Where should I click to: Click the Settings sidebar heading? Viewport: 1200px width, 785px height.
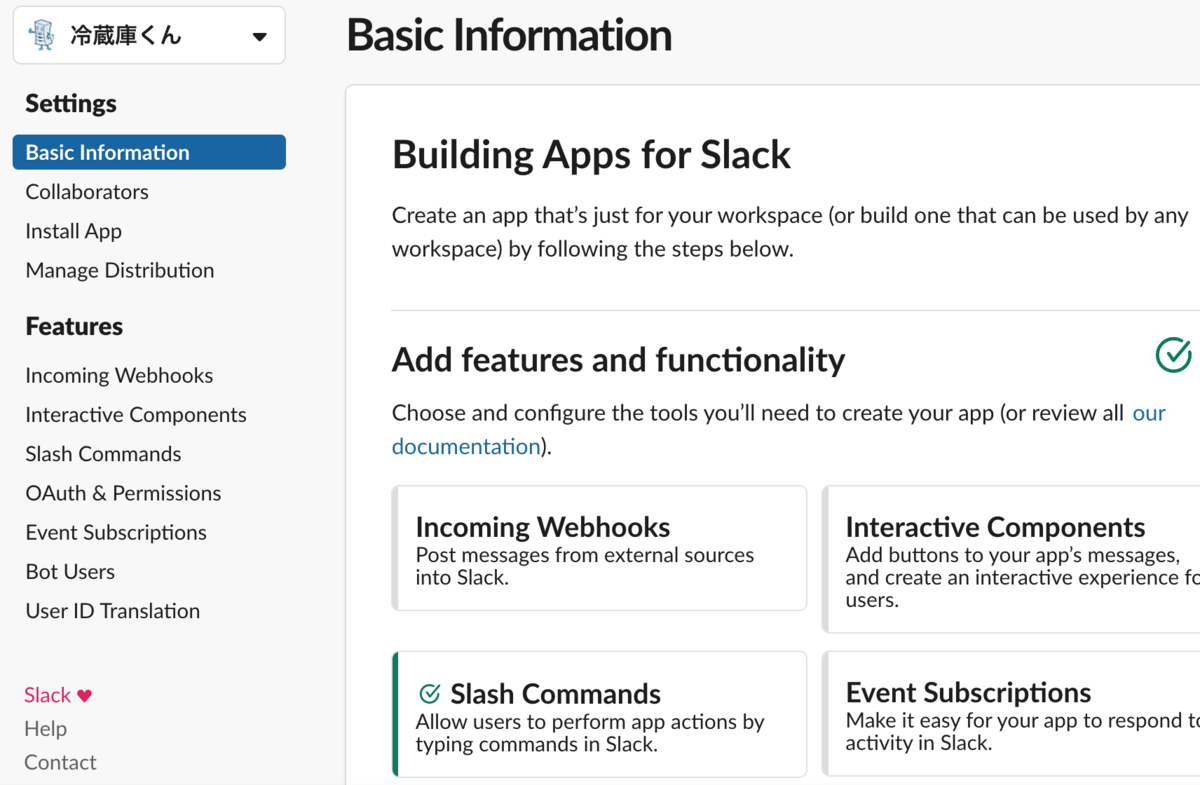tap(71, 104)
